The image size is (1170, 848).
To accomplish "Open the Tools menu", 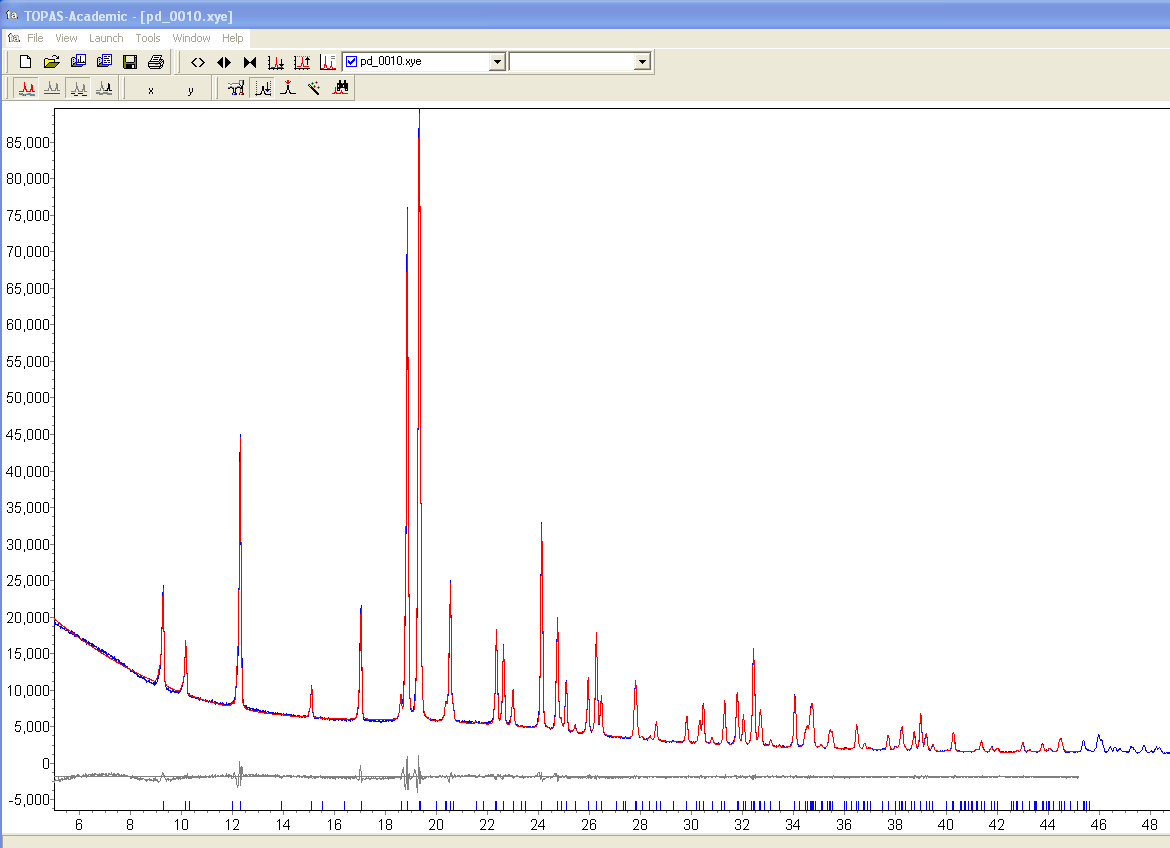I will 148,38.
